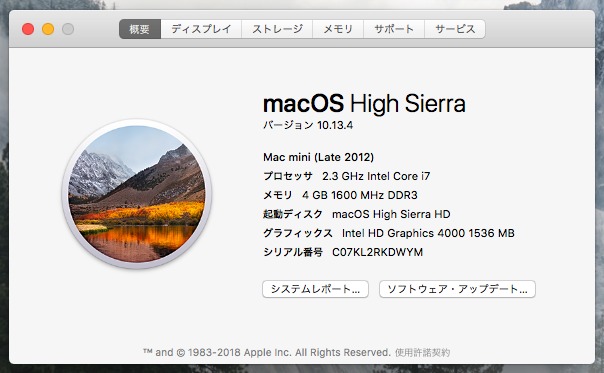The height and width of the screenshot is (373, 604).
Task: Click Intel HD Graphics 4000 1536 MB
Action: 428,233
